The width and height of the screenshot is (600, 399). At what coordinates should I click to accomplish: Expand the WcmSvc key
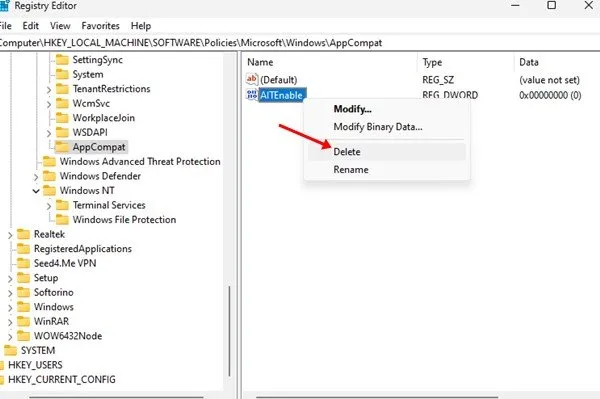[x=49, y=104]
